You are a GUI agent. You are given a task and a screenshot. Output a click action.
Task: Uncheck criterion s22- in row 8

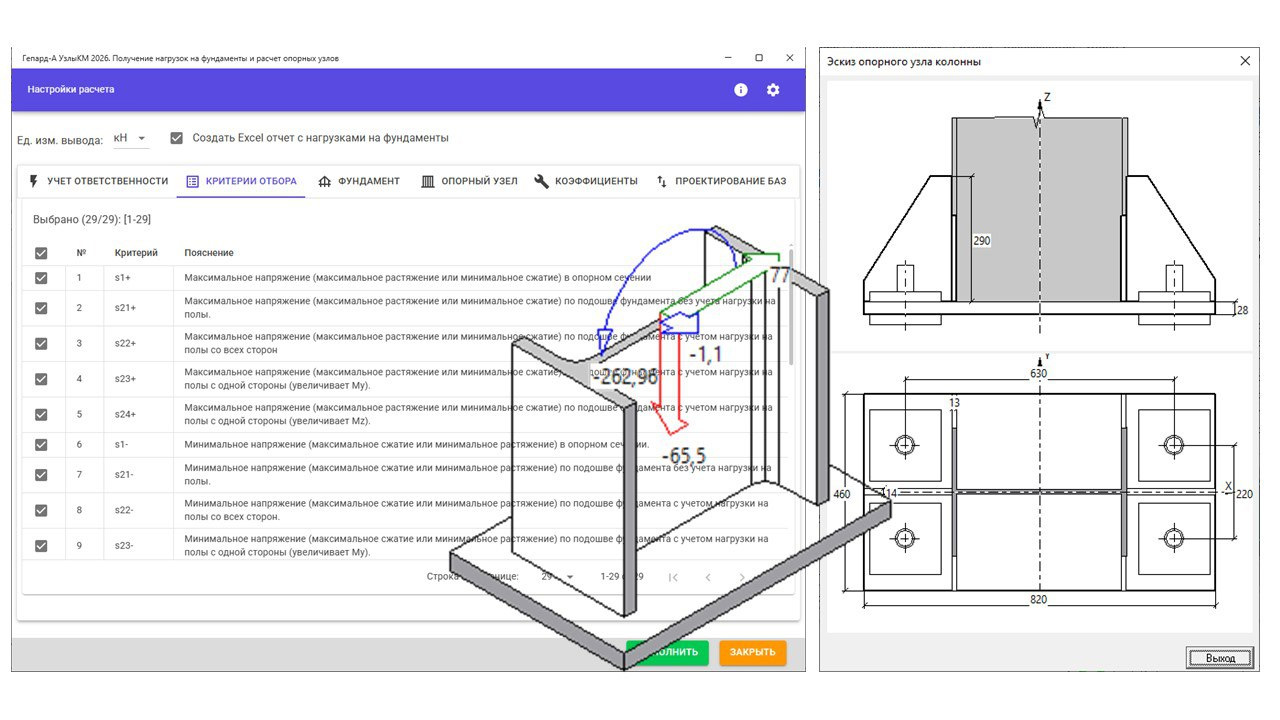coord(41,510)
